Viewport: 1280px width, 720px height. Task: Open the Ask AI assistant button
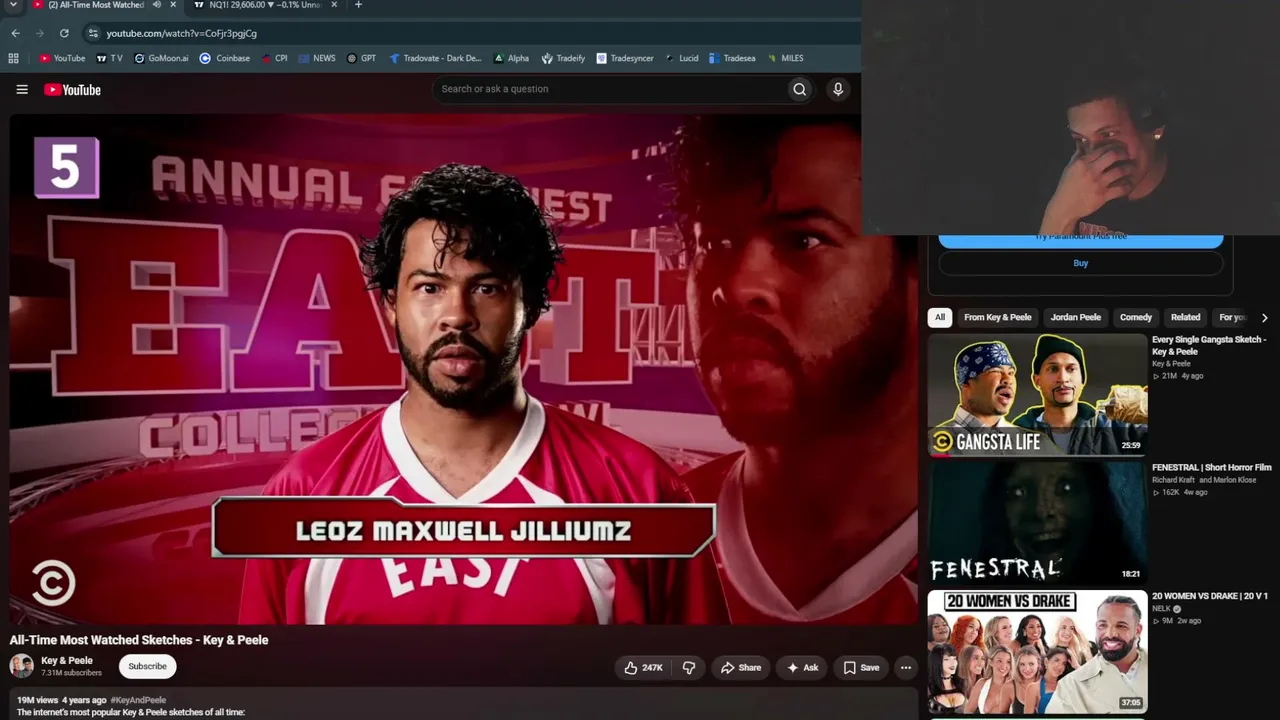[802, 667]
